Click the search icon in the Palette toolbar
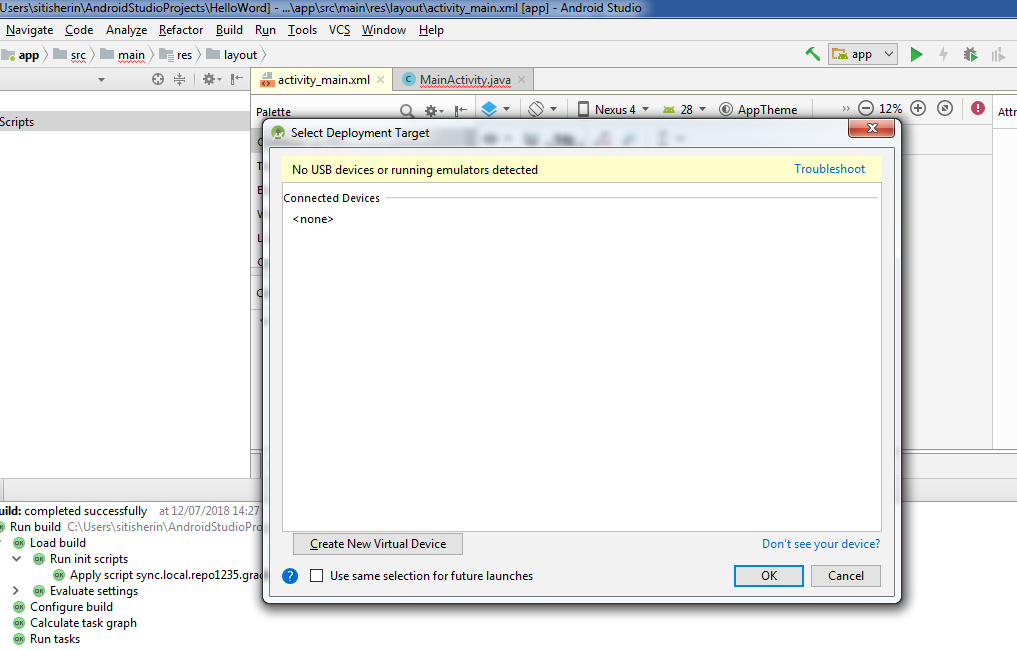 coord(408,110)
